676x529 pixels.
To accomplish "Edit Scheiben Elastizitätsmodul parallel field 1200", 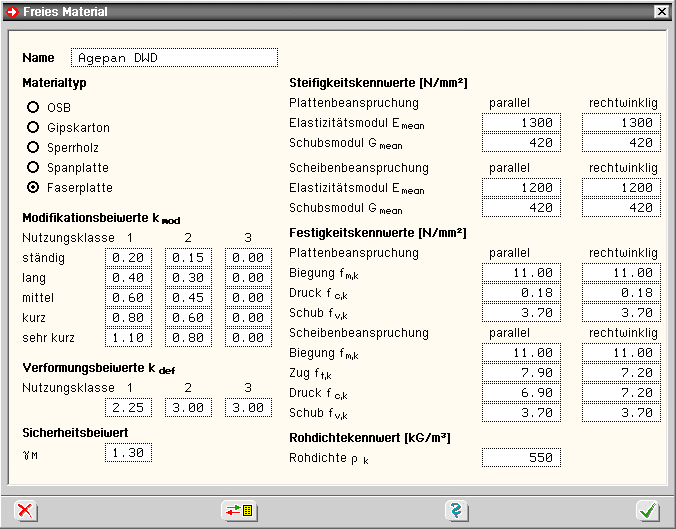I will [x=521, y=188].
